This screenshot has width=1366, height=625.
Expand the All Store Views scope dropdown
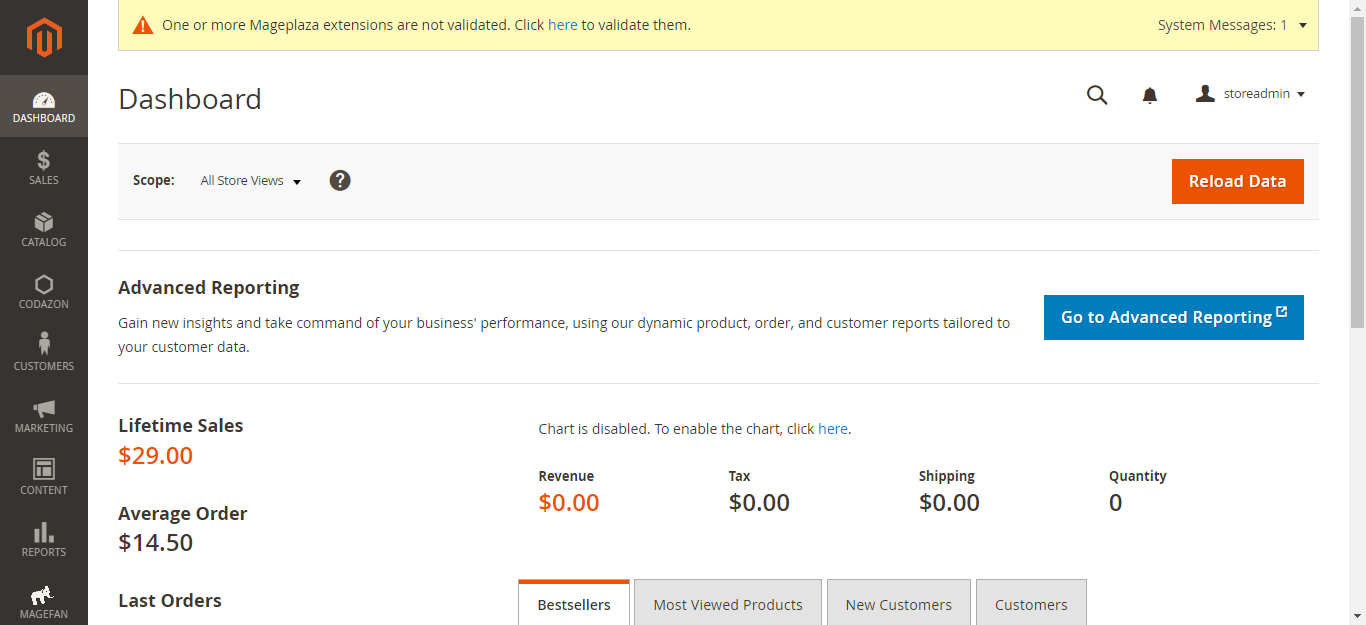point(251,181)
